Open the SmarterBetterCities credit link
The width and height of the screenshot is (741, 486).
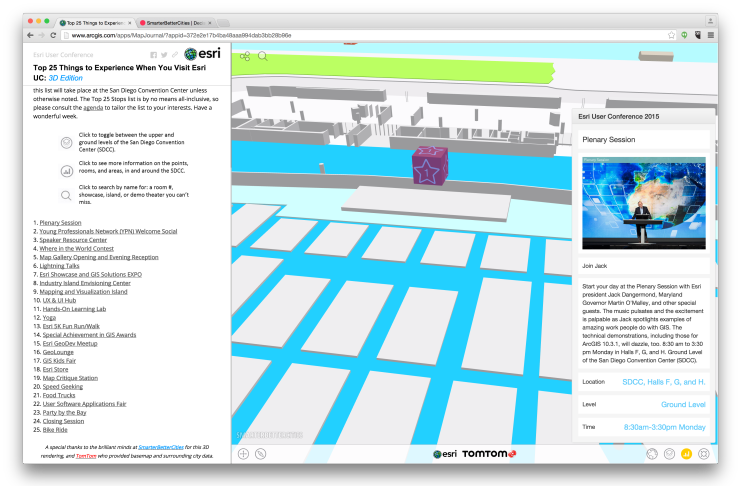coord(161,447)
